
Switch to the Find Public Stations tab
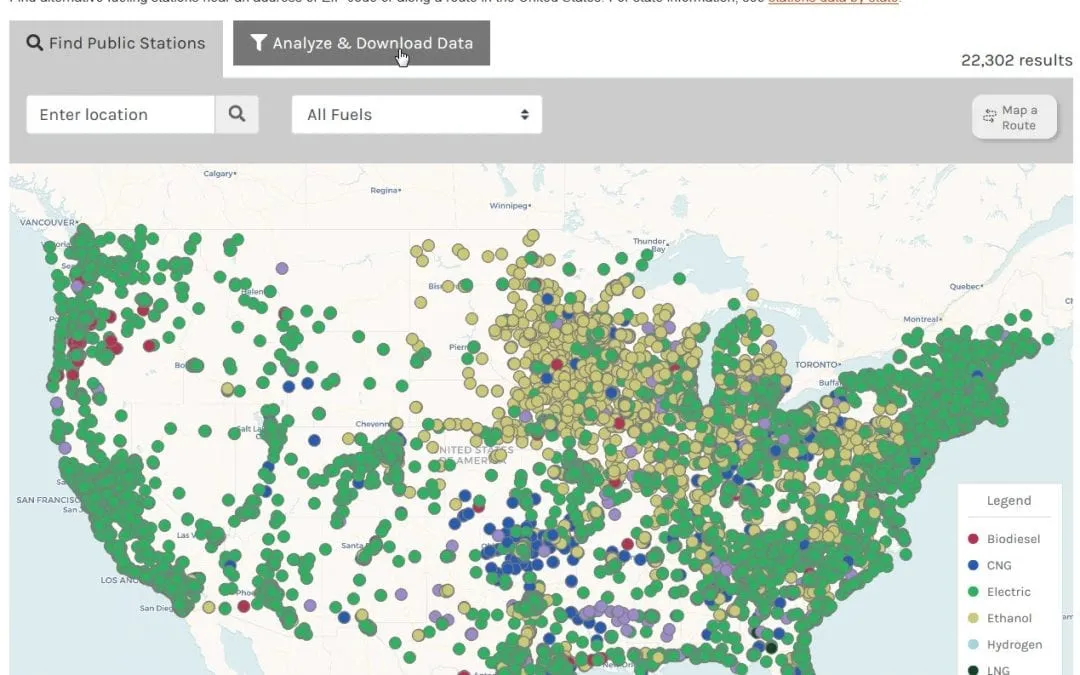point(117,43)
